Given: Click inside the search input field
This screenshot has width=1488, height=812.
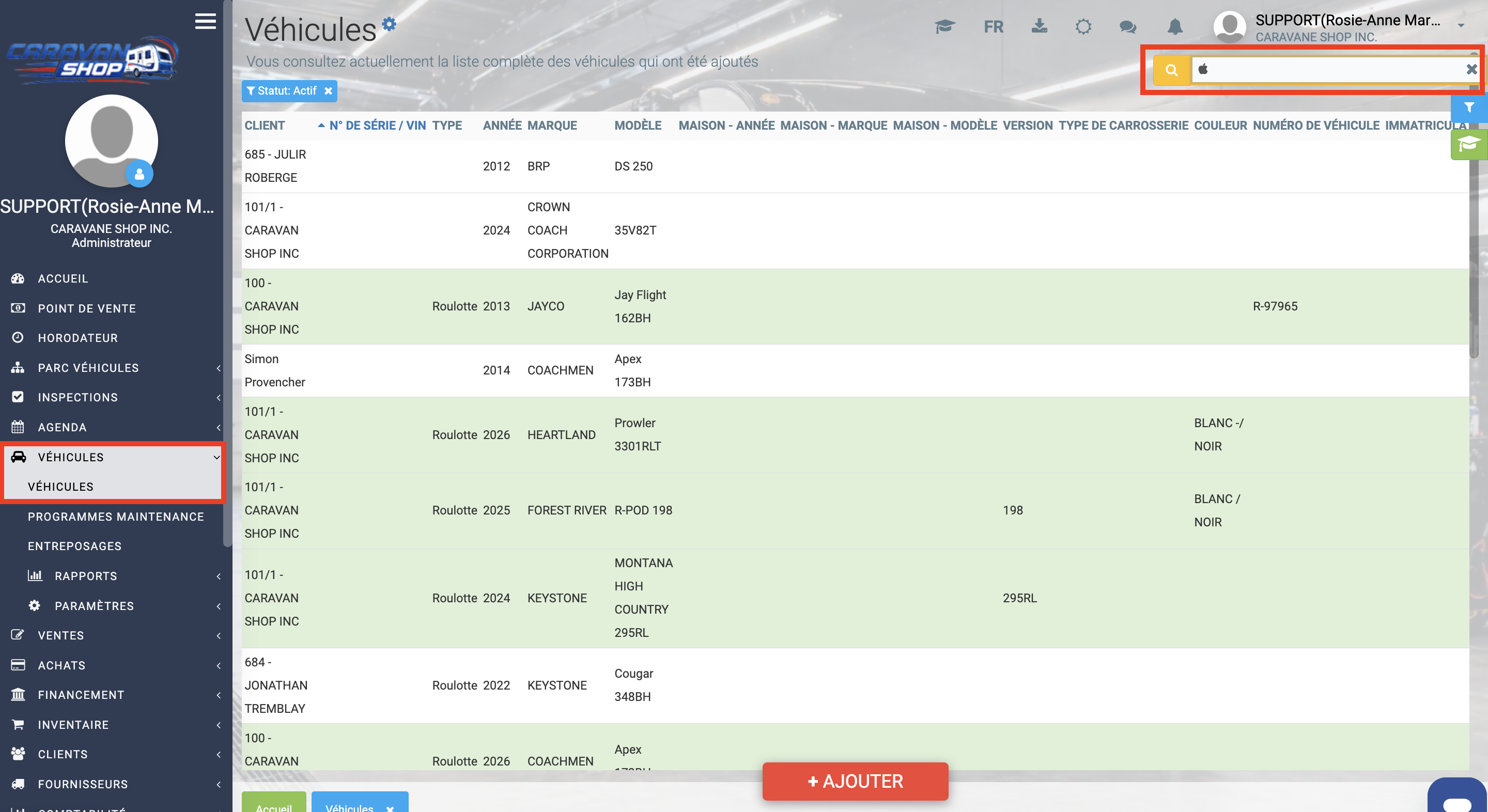Looking at the screenshot, I should click(x=1328, y=70).
